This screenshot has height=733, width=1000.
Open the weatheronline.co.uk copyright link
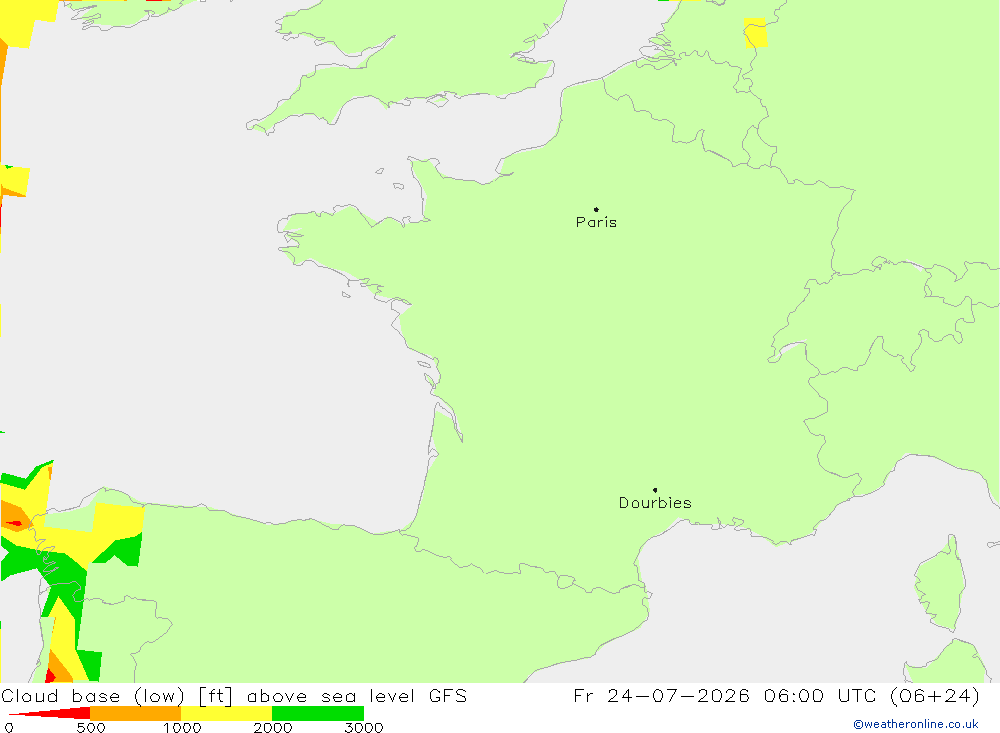pyautogui.click(x=916, y=724)
